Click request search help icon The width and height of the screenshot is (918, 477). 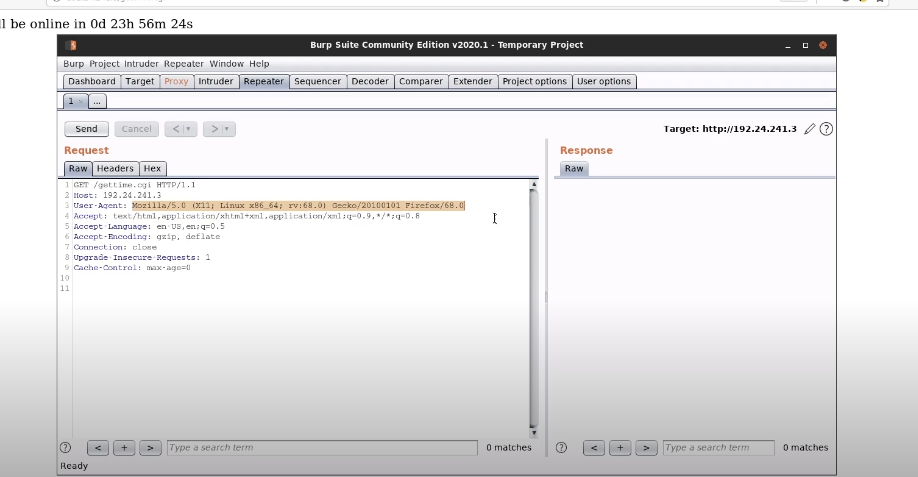(x=66, y=448)
